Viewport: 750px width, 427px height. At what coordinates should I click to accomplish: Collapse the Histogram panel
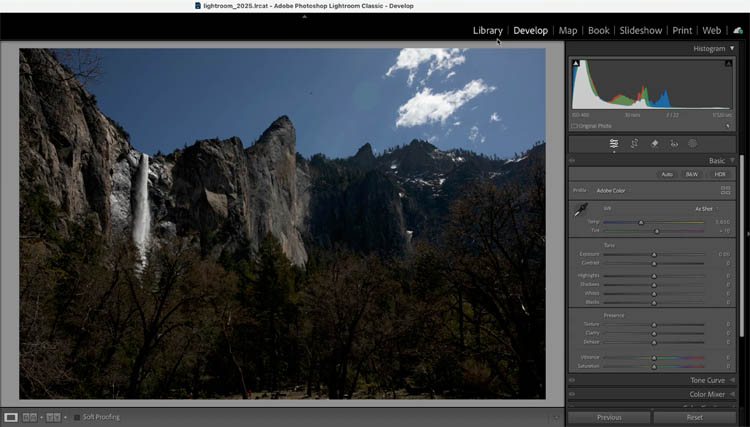(731, 48)
